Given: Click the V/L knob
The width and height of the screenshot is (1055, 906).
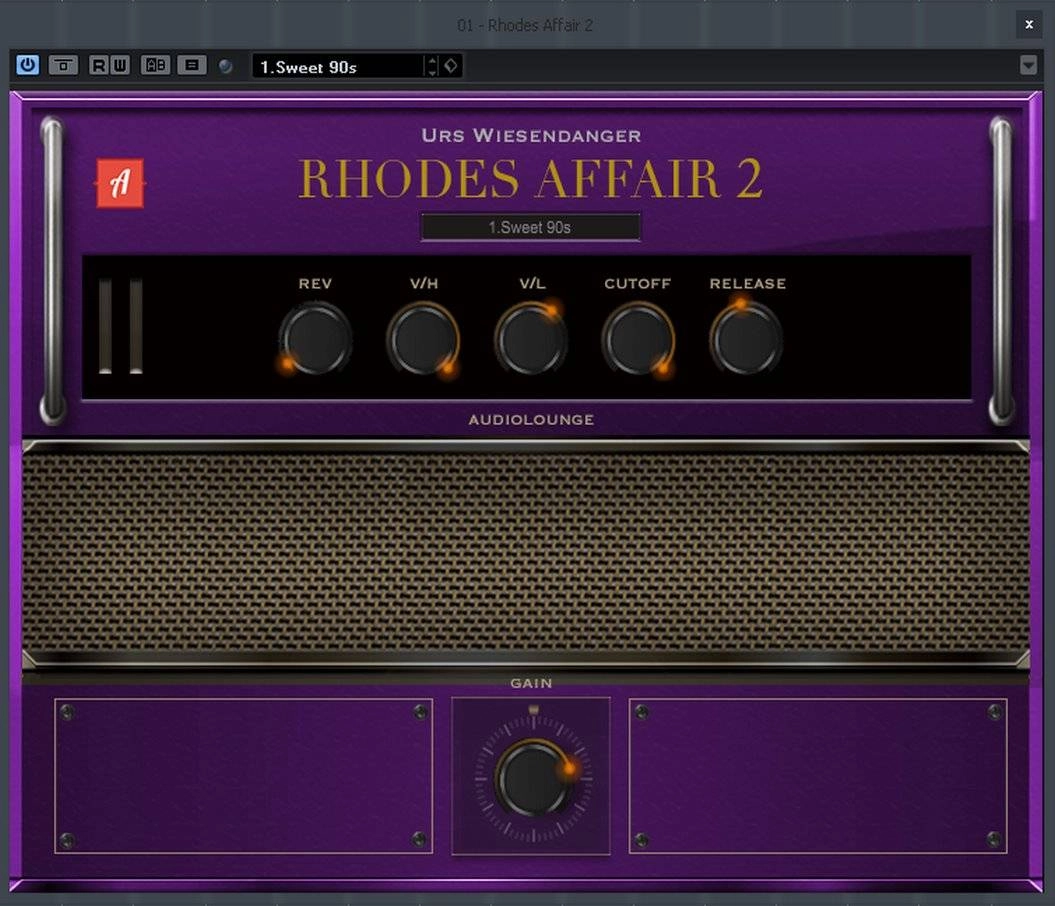Looking at the screenshot, I should [x=530, y=339].
